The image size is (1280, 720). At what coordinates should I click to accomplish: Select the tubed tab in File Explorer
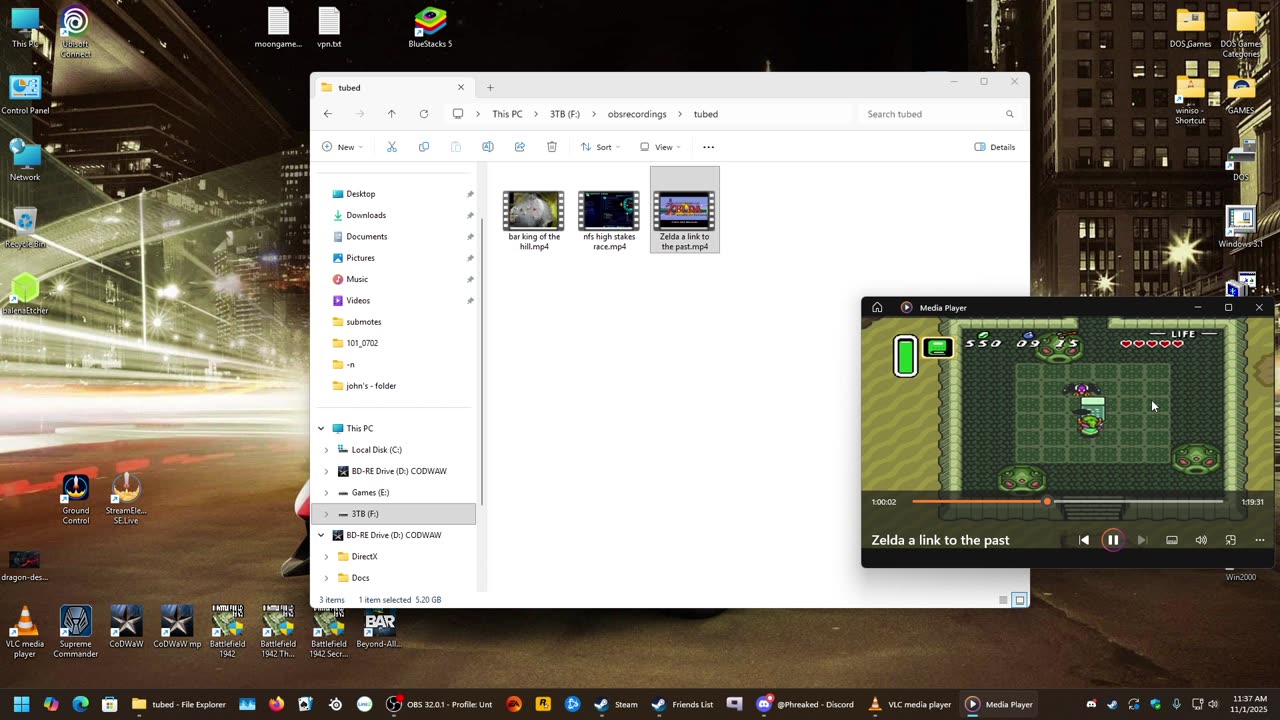point(392,88)
